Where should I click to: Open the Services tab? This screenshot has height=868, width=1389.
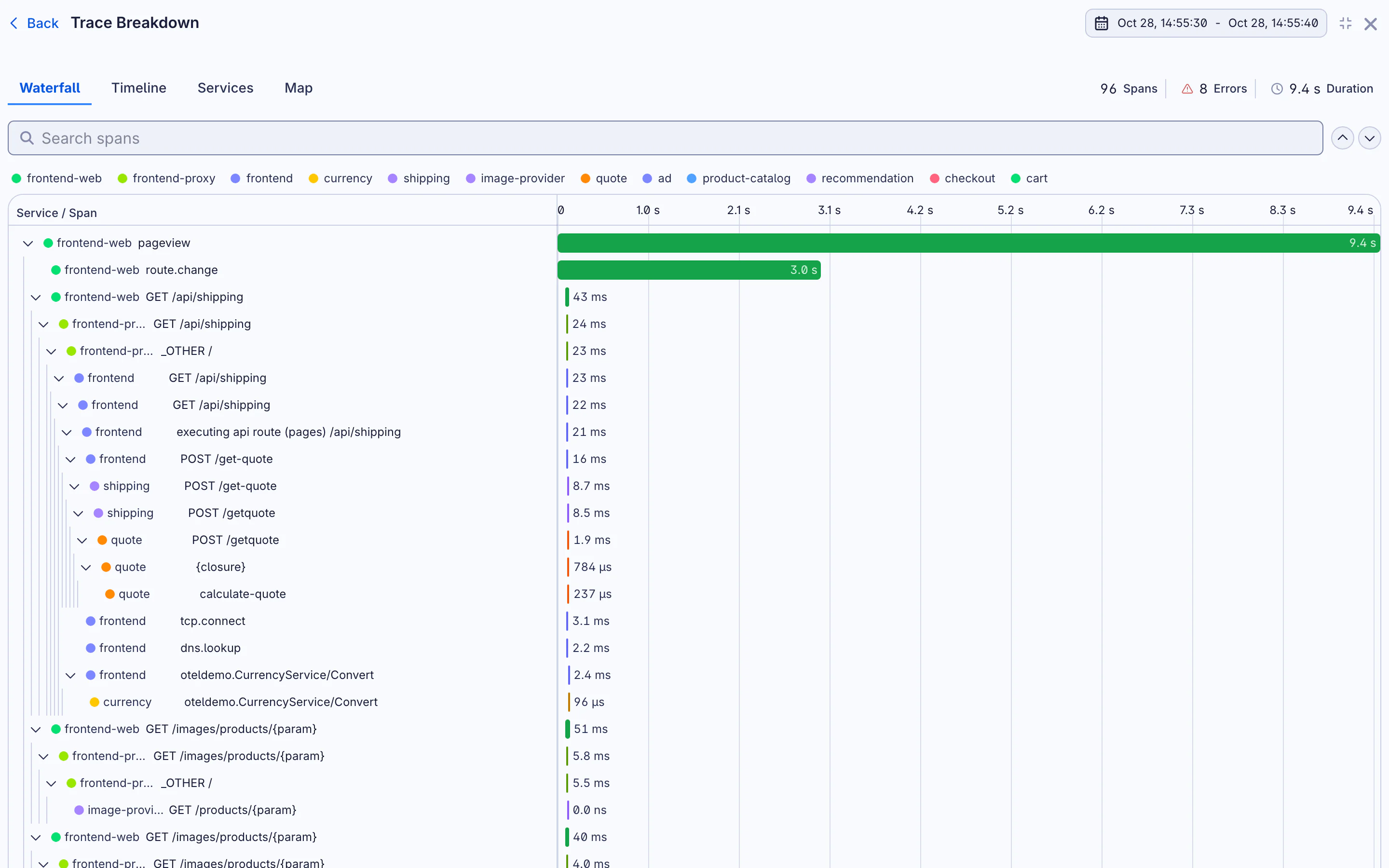coord(225,88)
